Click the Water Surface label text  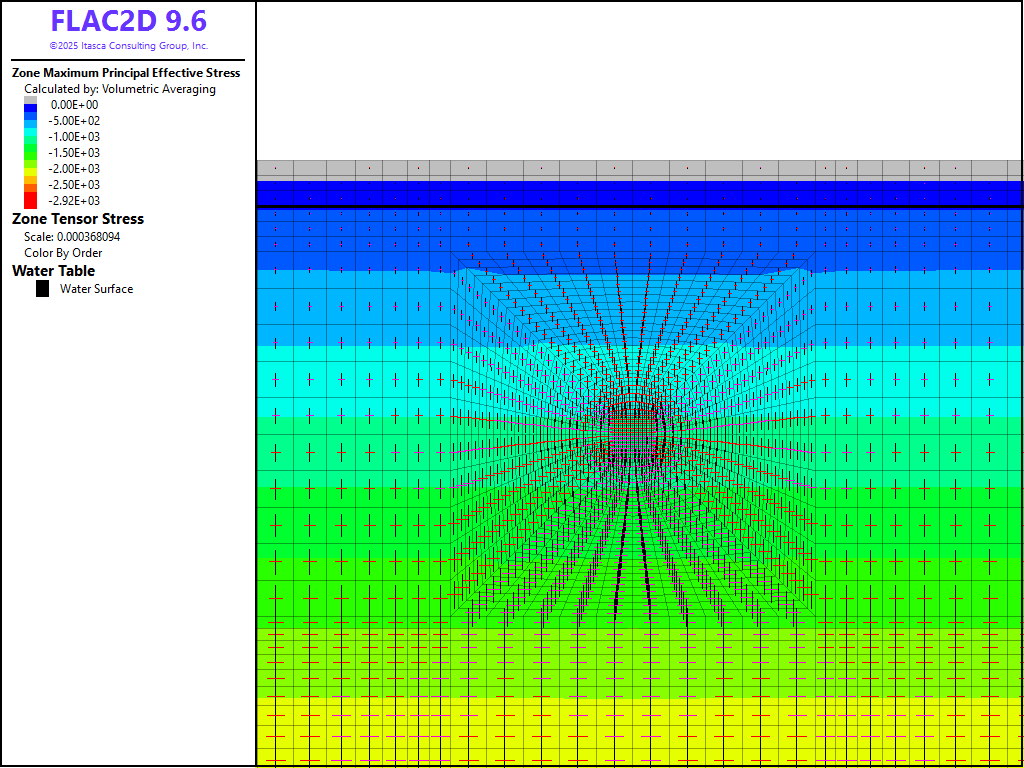pos(96,289)
